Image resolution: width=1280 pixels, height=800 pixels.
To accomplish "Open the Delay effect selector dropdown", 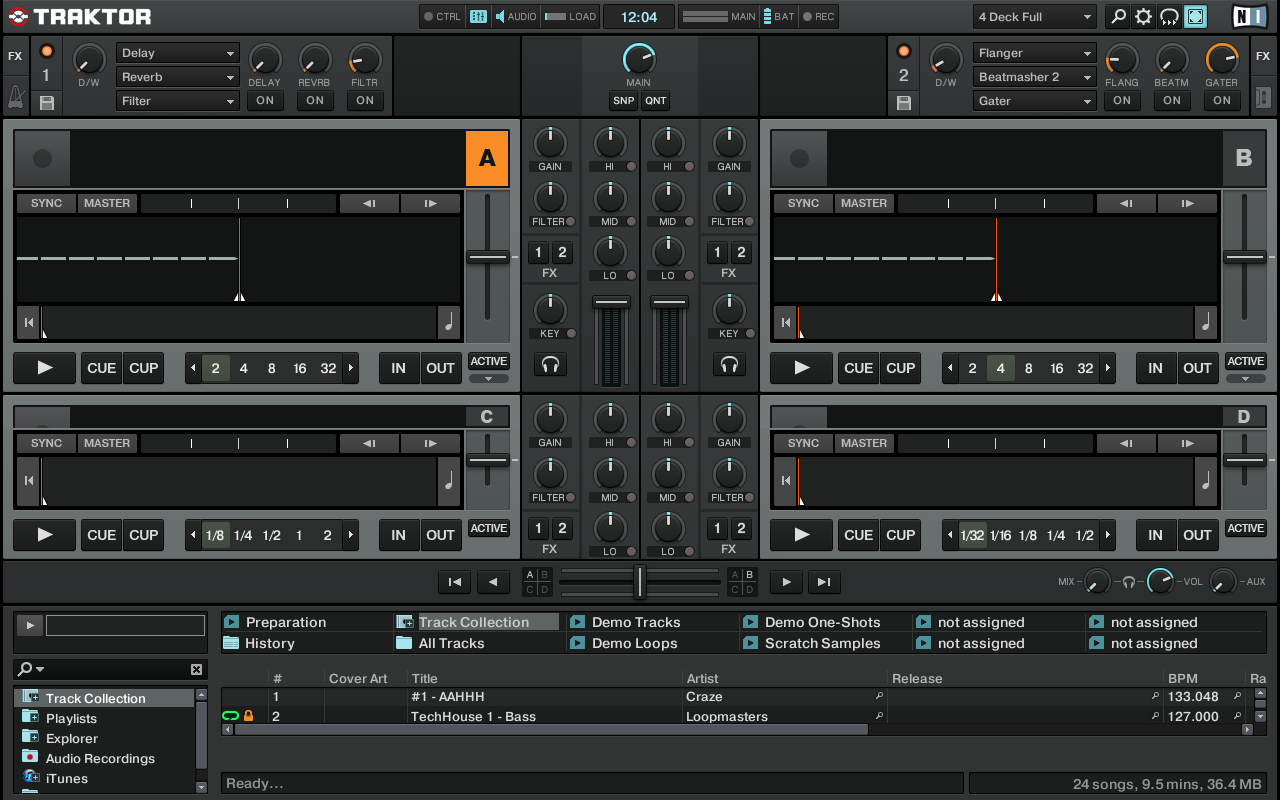I will (178, 53).
